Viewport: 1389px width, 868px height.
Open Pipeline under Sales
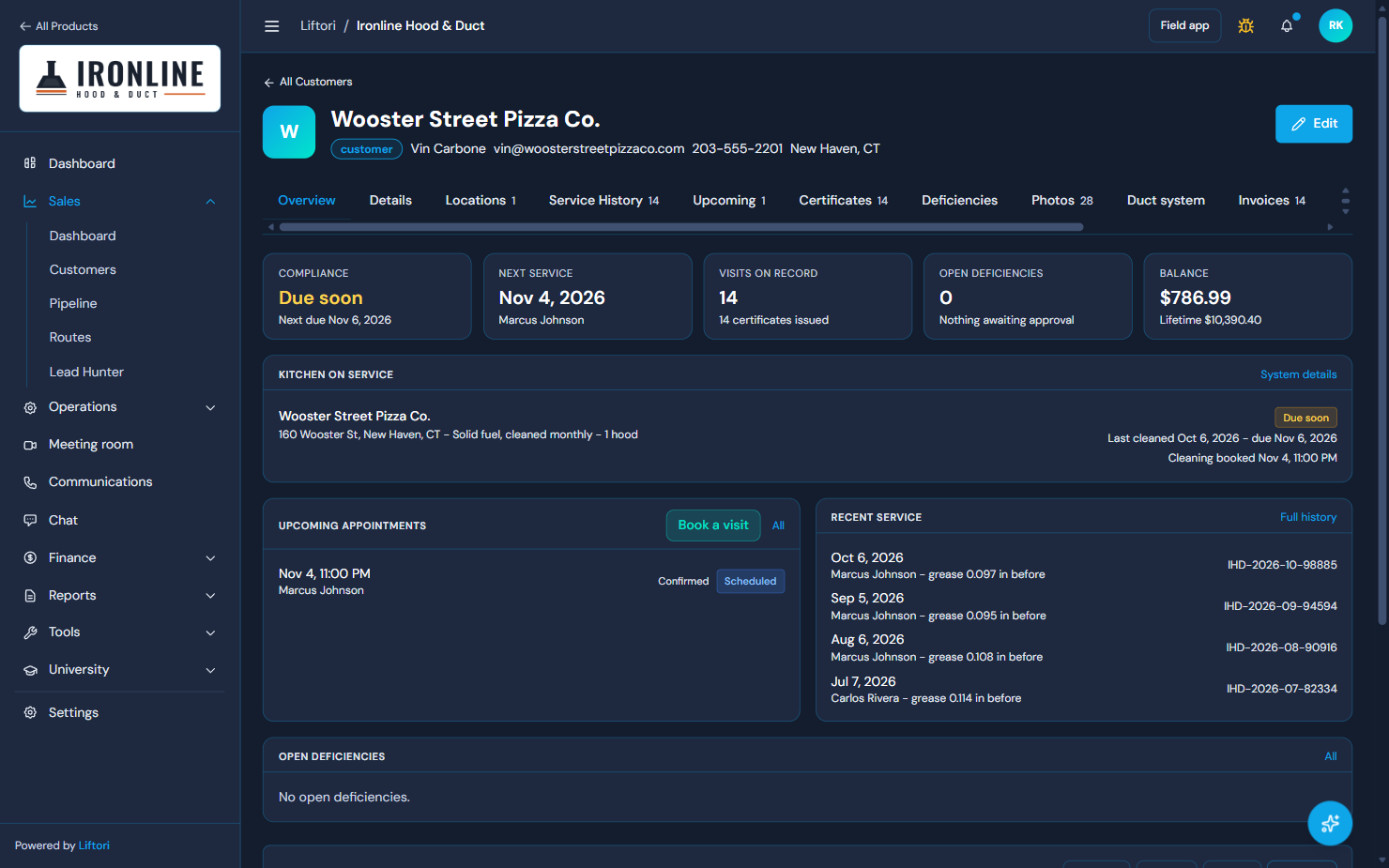(x=73, y=303)
